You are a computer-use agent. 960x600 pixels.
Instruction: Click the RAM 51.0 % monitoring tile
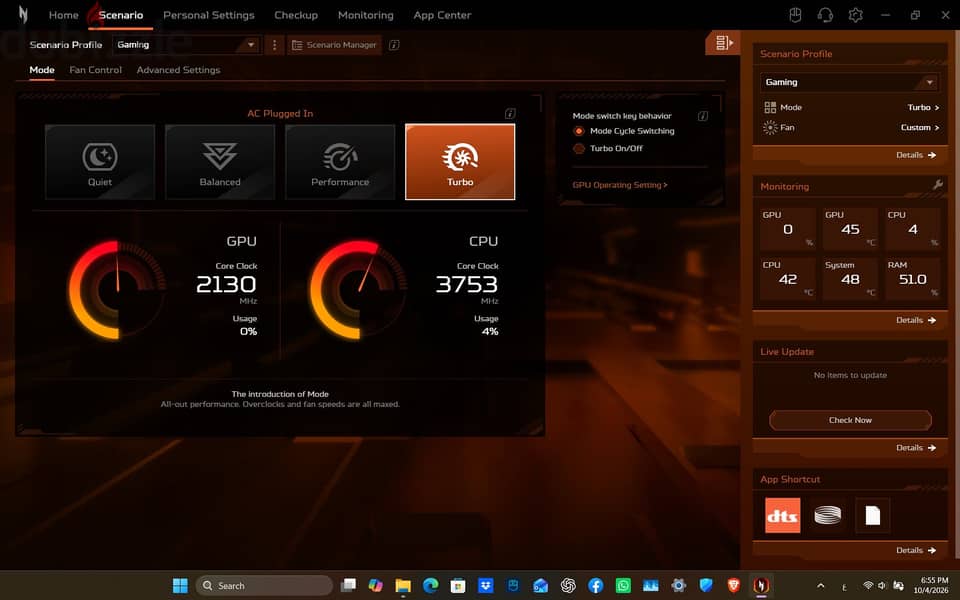coord(913,279)
